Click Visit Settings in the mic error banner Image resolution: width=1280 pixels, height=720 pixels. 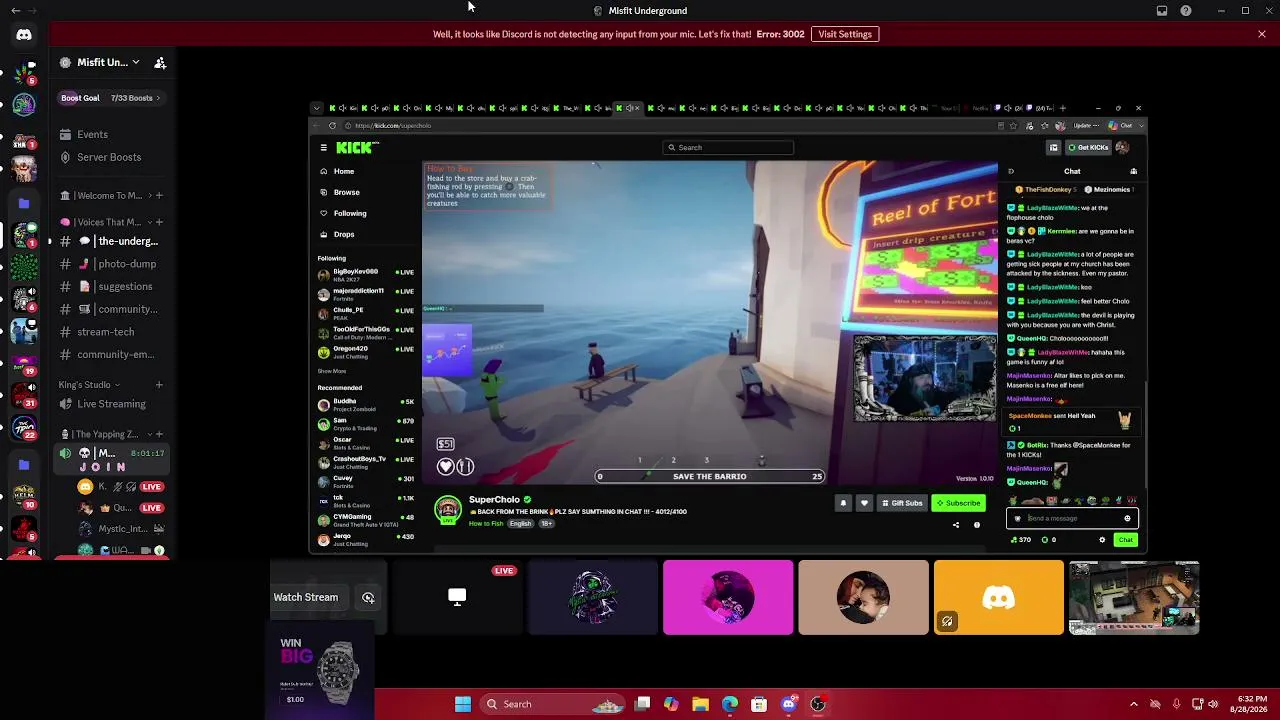click(845, 34)
